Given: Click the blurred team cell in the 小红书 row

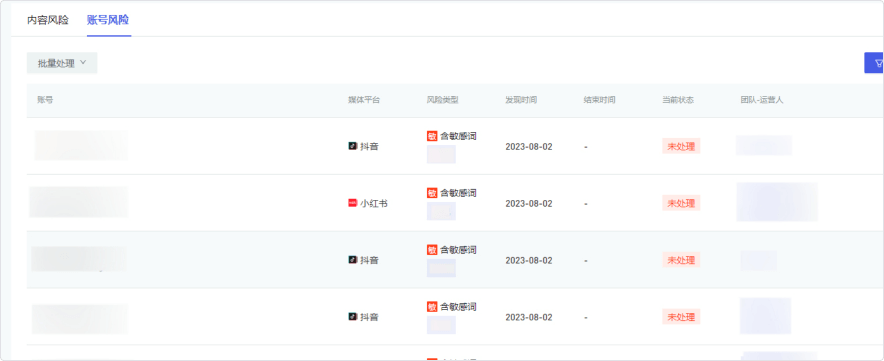Looking at the screenshot, I should (x=777, y=202).
